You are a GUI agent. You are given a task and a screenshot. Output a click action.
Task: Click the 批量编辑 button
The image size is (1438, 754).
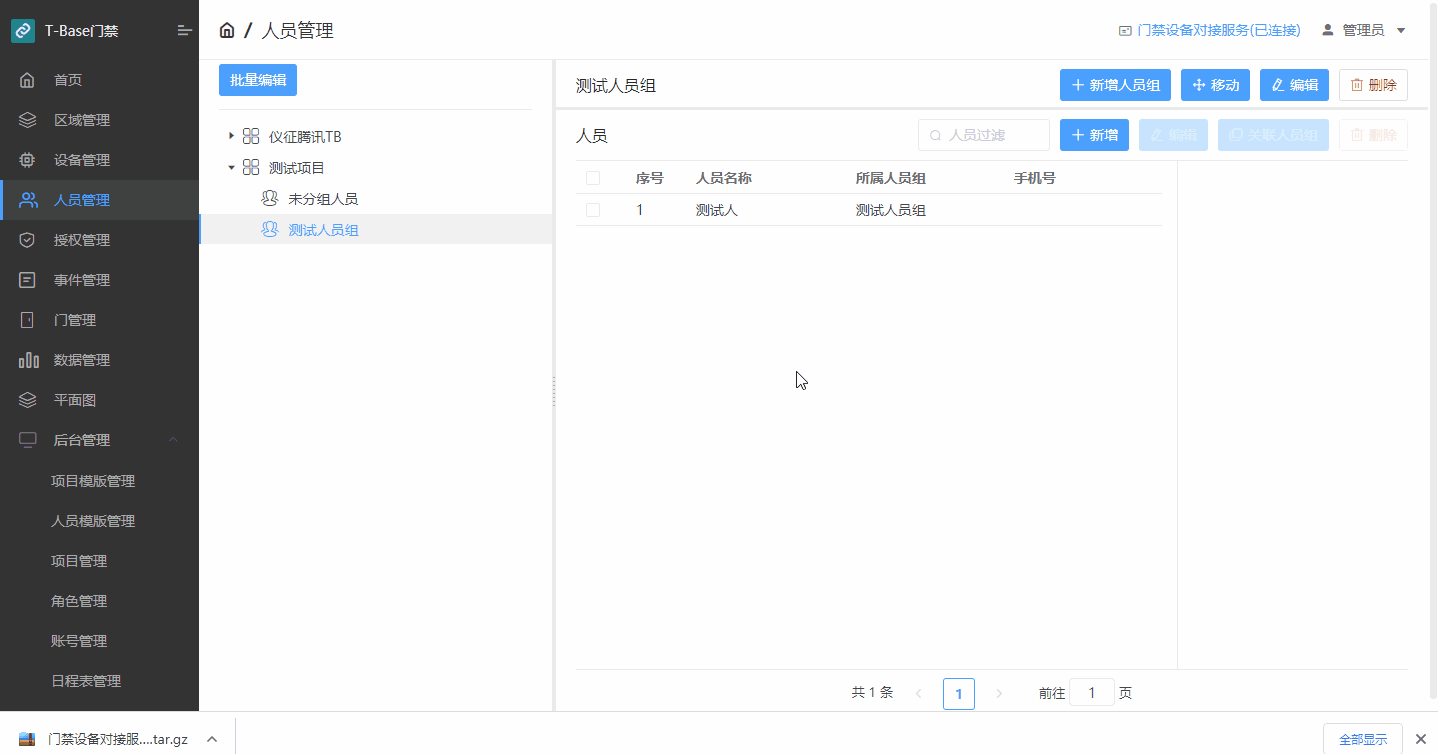point(258,80)
